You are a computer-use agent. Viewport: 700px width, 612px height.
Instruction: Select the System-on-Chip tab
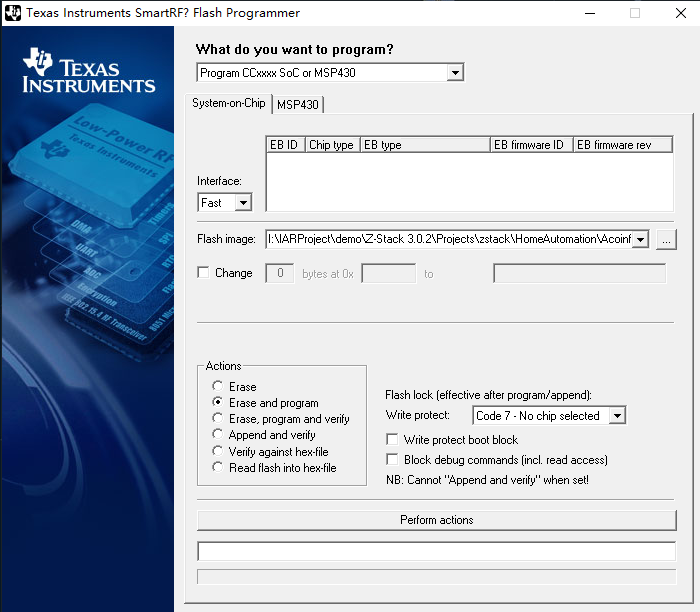click(x=229, y=104)
